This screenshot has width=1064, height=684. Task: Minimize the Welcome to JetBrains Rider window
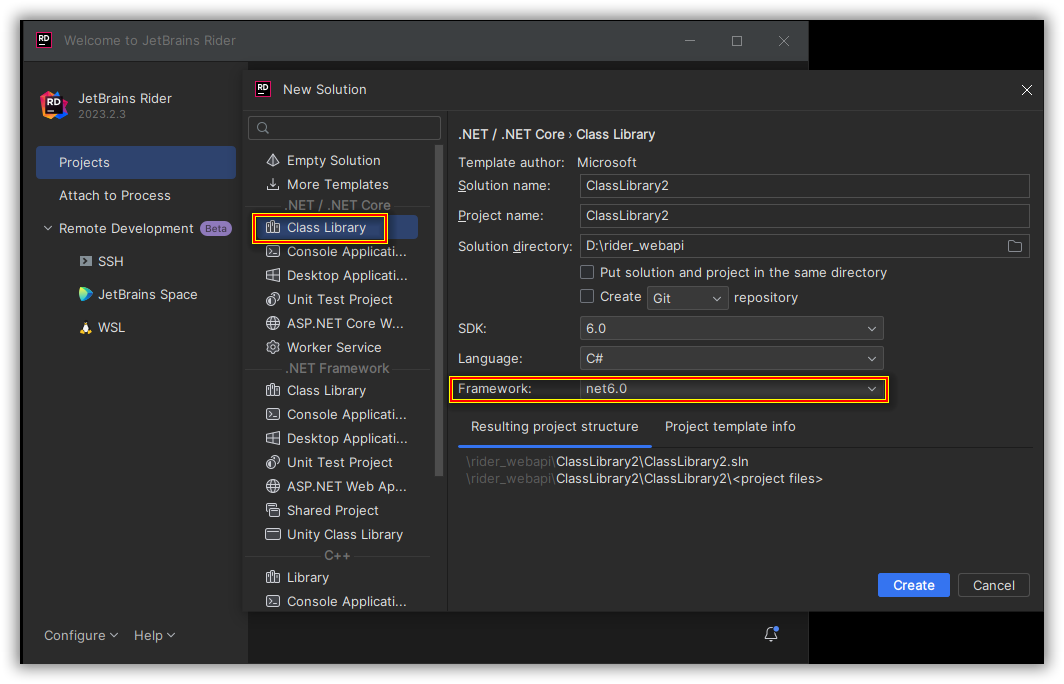coord(690,41)
